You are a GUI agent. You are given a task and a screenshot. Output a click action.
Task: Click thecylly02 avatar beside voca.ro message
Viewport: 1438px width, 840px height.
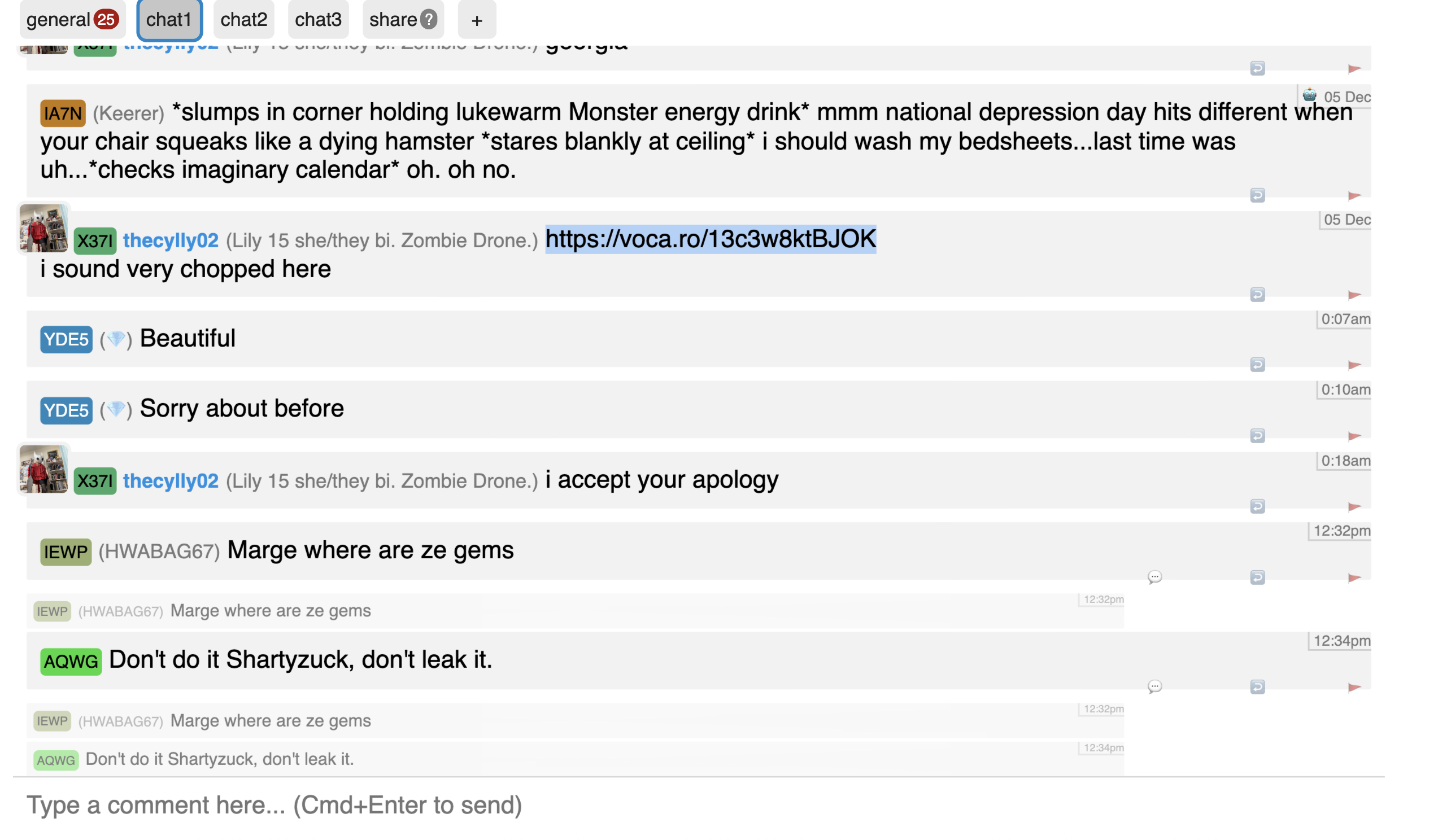[x=43, y=228]
